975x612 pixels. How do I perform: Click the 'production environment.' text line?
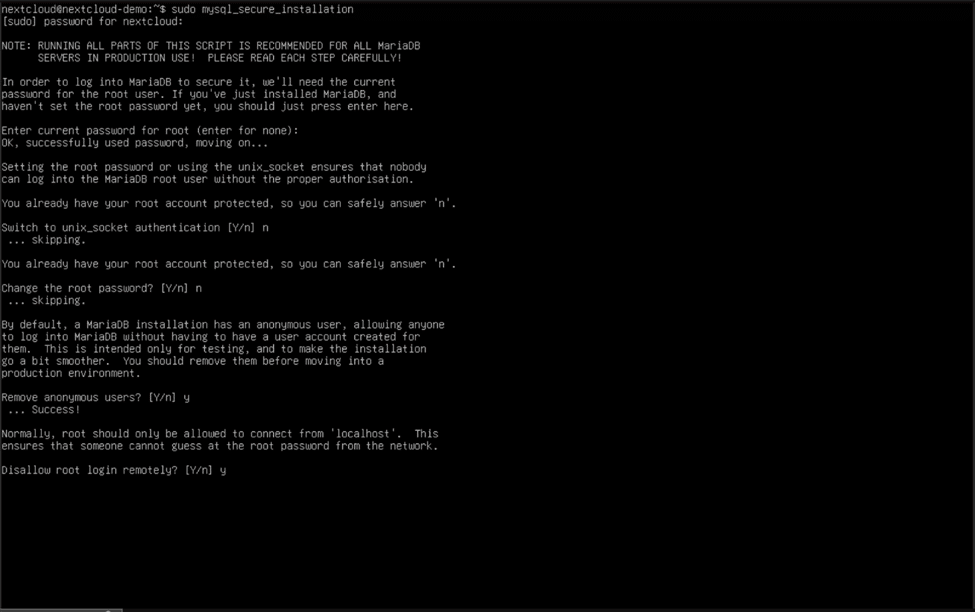tap(71, 373)
